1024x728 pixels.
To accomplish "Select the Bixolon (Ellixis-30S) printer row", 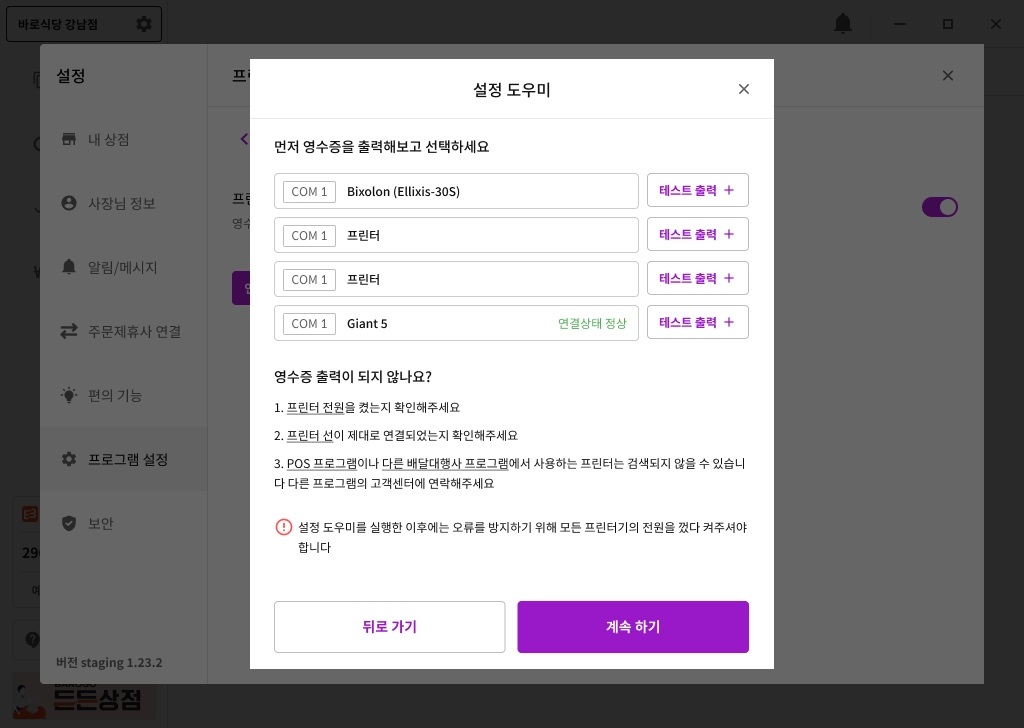I will [x=456, y=191].
